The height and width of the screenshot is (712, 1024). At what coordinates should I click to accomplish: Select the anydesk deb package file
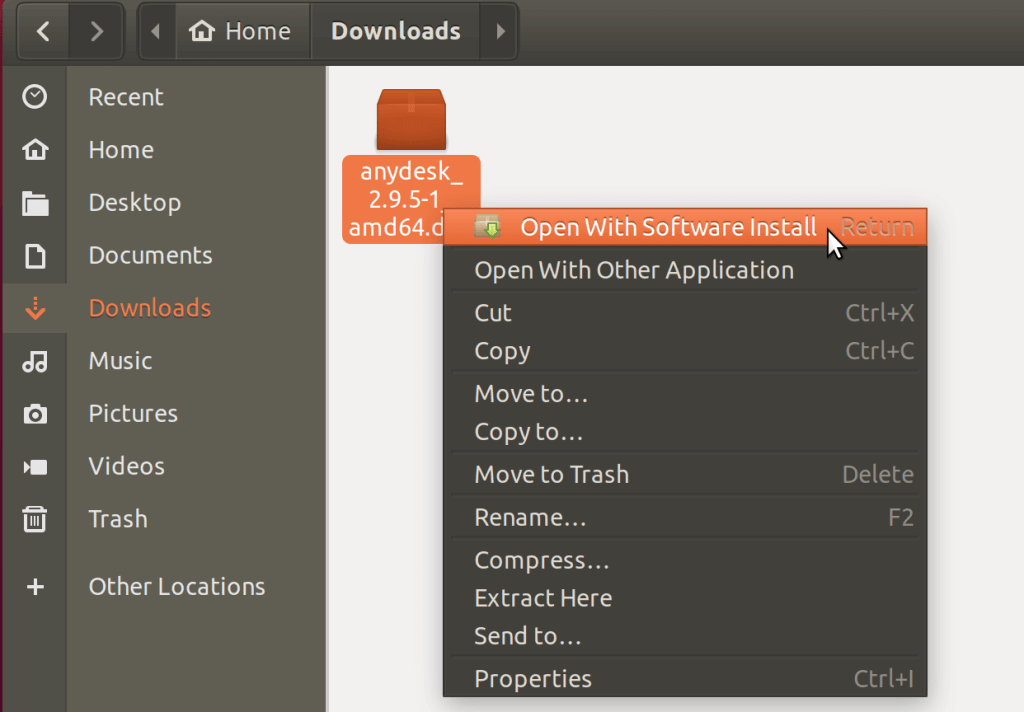click(410, 120)
